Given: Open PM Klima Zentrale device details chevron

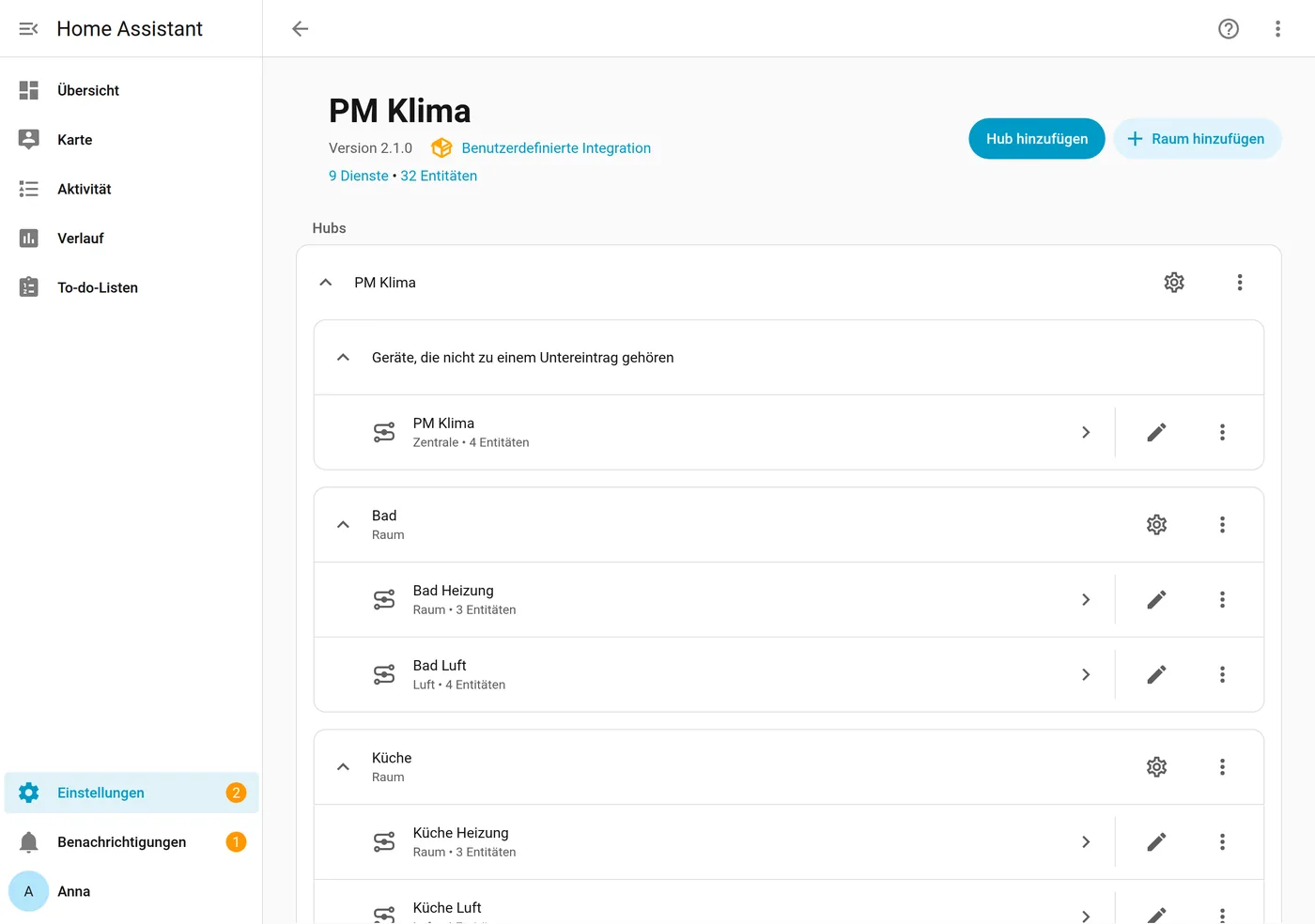Looking at the screenshot, I should point(1086,432).
